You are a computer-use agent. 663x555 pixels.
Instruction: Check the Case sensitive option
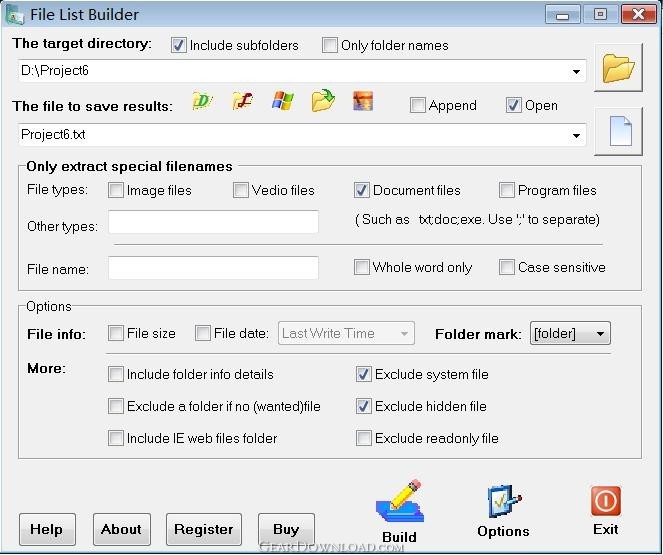tap(507, 267)
